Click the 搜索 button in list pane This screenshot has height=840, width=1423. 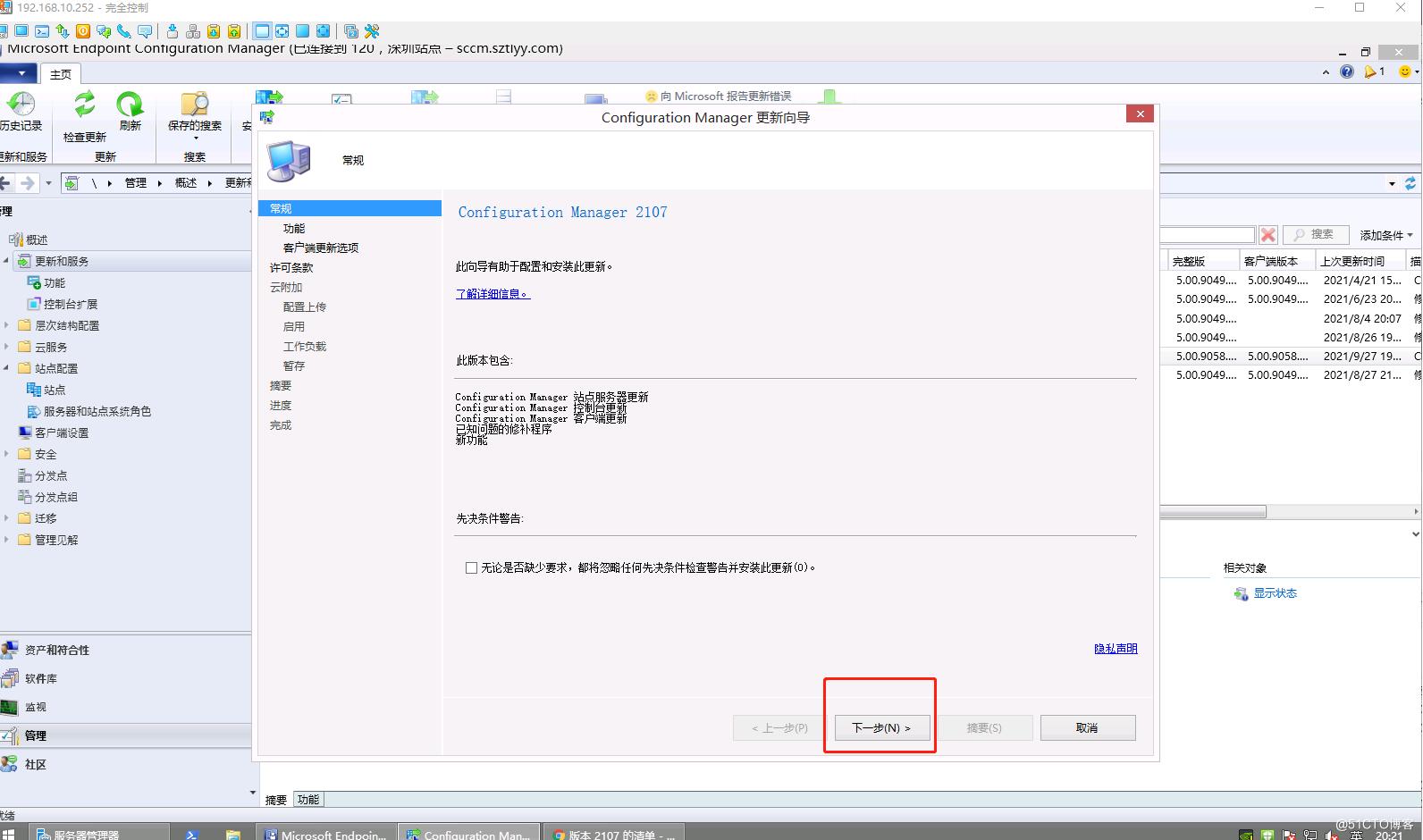1315,234
